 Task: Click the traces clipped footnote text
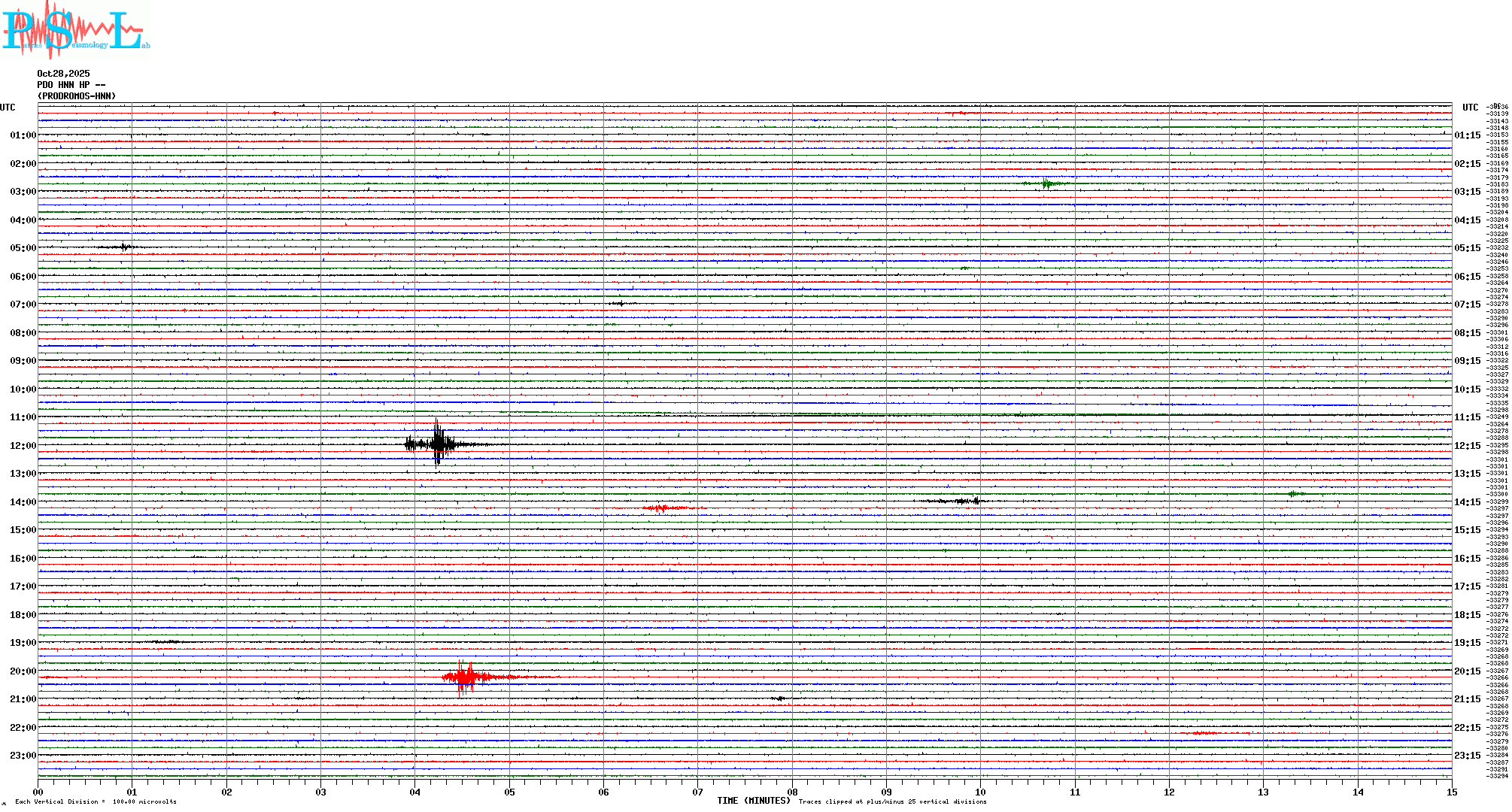coord(892,801)
